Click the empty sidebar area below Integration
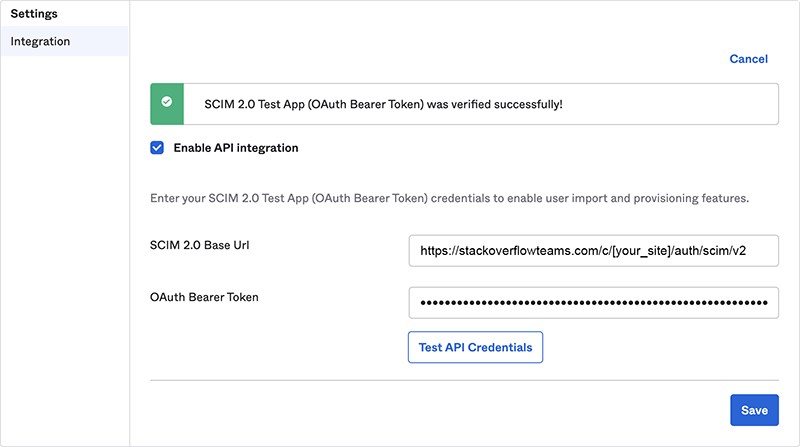The width and height of the screenshot is (800, 447). coord(64,250)
